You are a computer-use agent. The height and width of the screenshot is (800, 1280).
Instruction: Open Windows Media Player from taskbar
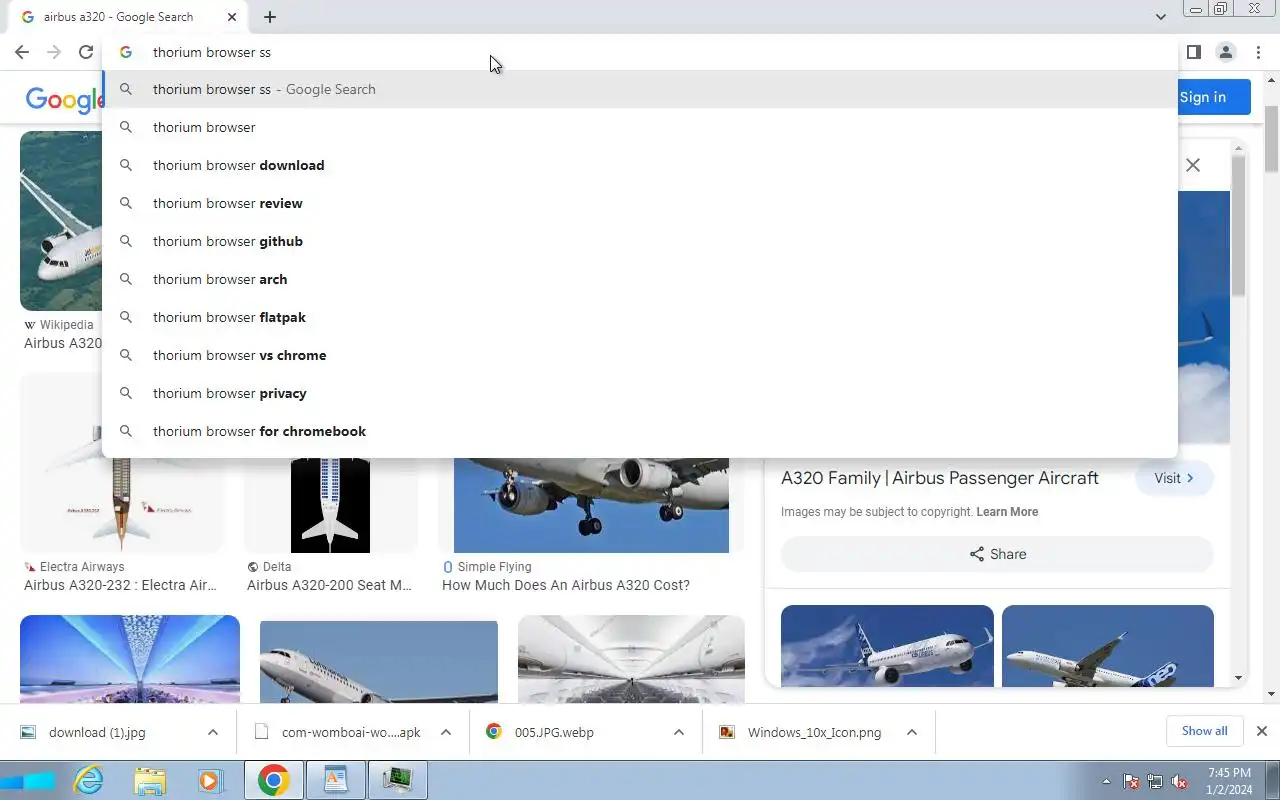tap(210, 780)
